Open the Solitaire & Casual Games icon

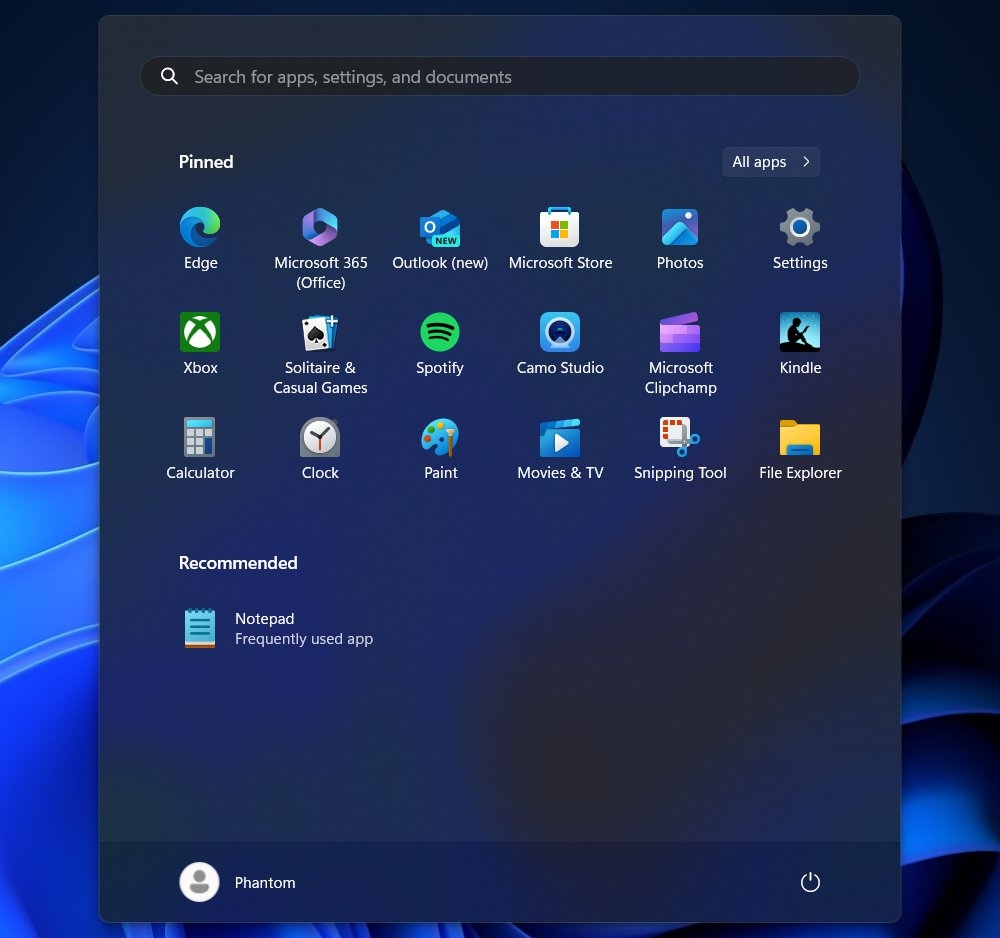[320, 332]
